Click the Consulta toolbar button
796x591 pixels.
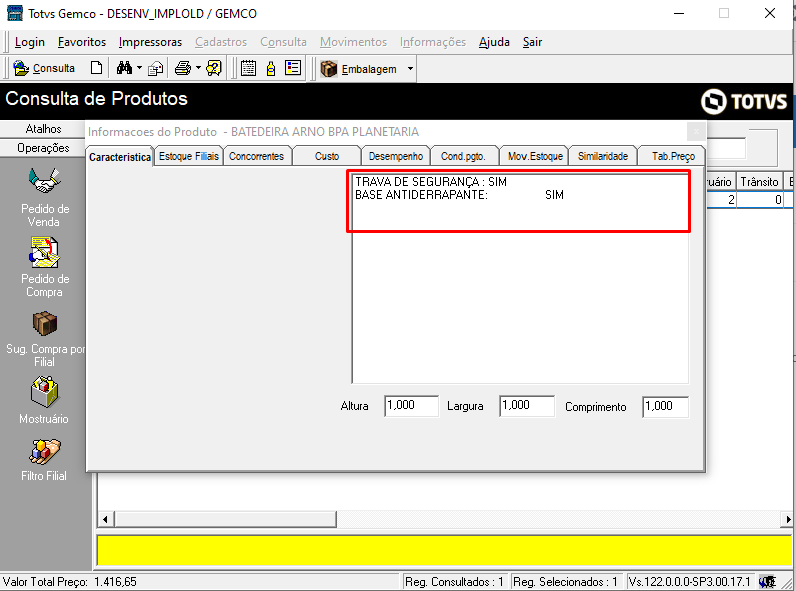point(44,68)
